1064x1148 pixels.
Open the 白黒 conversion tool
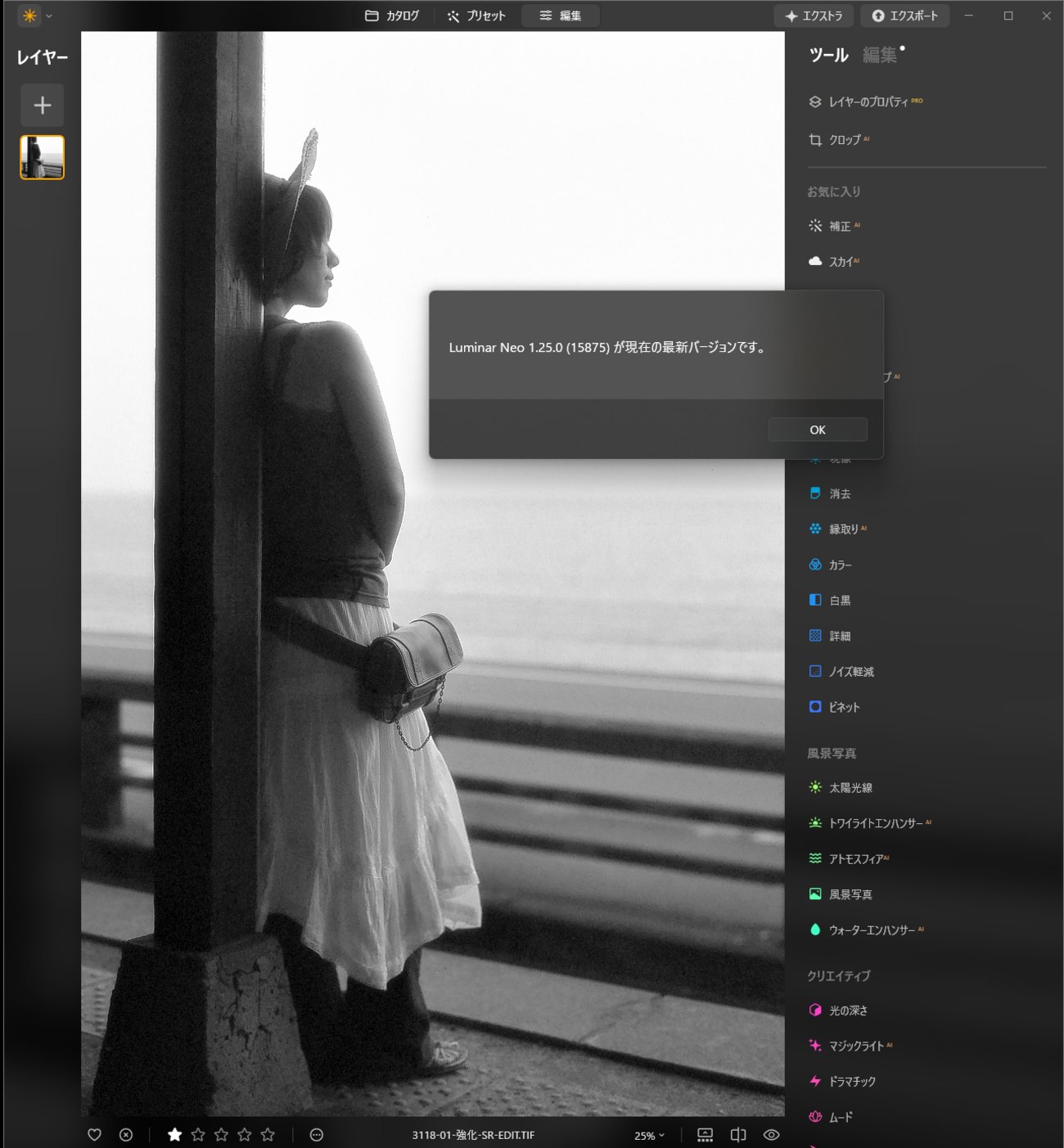tap(839, 600)
